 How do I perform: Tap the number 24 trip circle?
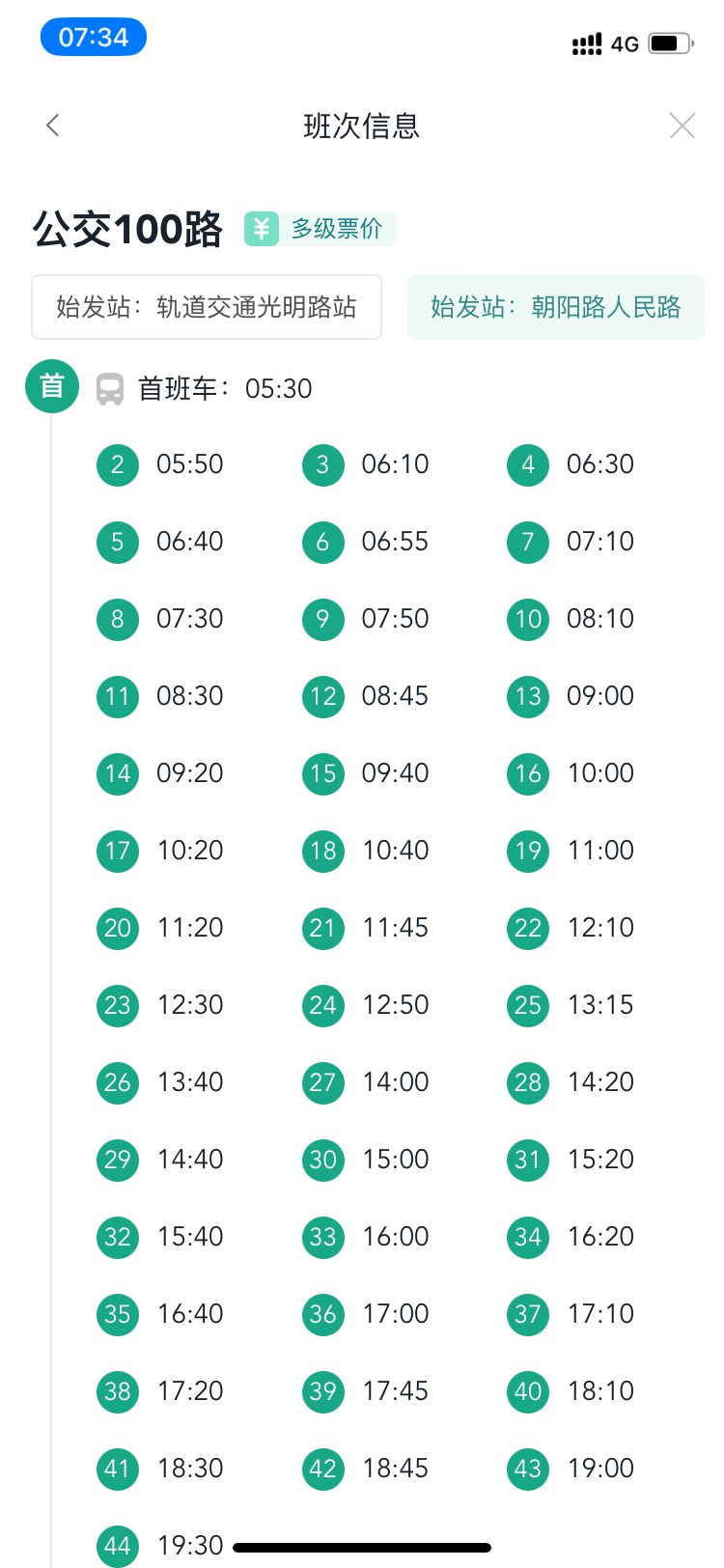point(322,1005)
